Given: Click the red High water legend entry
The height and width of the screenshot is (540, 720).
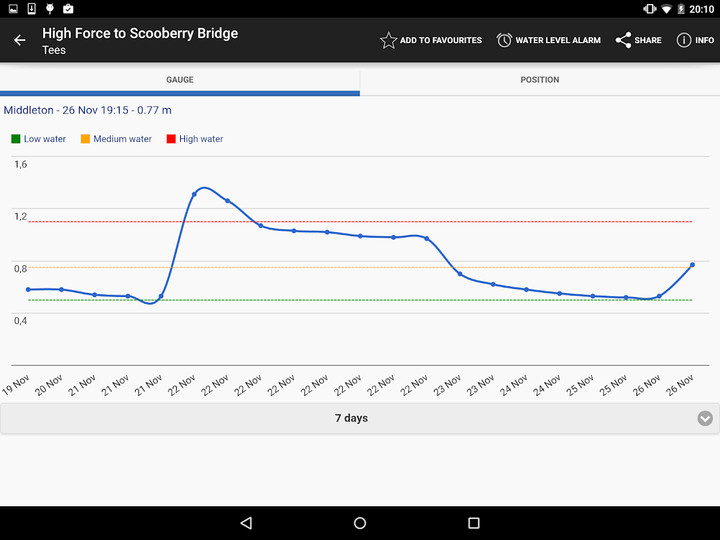Looking at the screenshot, I should tap(195, 139).
